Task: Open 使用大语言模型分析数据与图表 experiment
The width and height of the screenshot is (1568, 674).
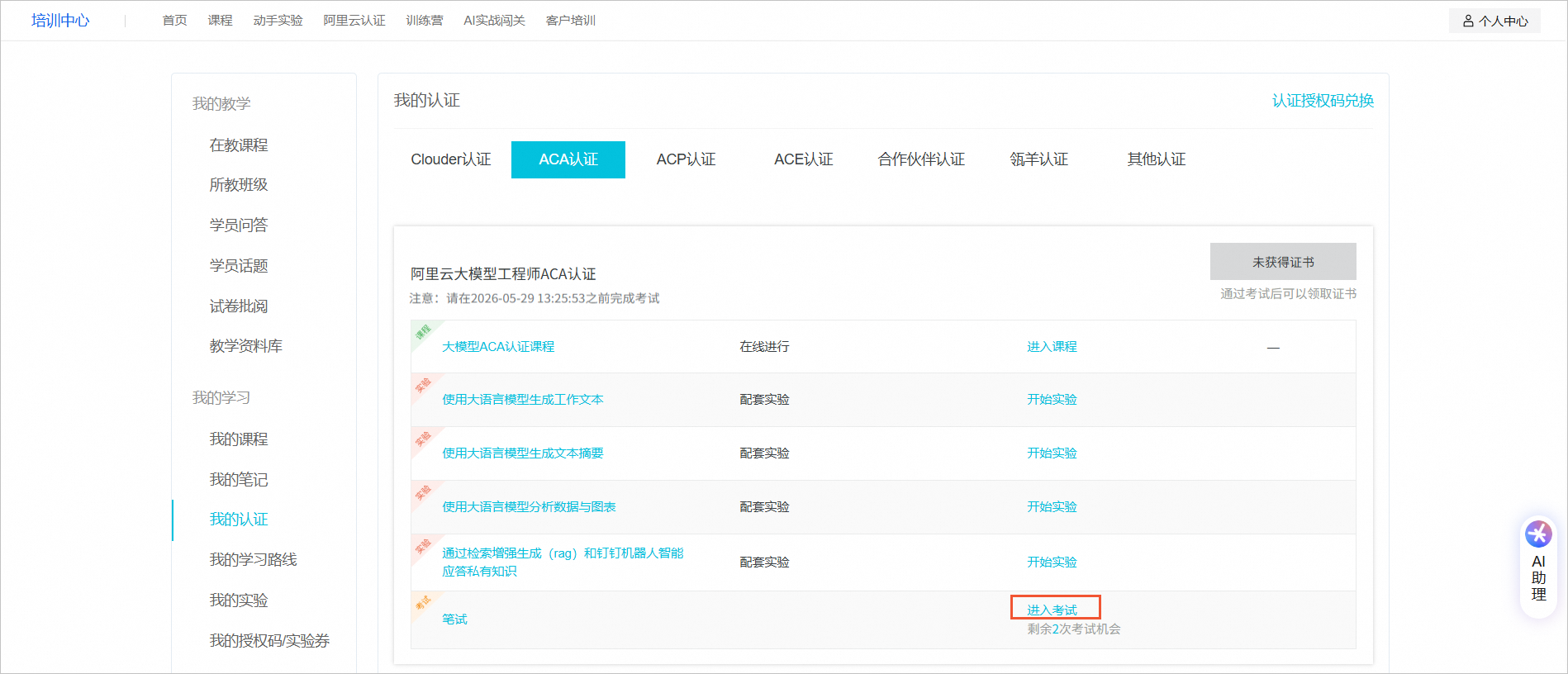Action: (529, 507)
